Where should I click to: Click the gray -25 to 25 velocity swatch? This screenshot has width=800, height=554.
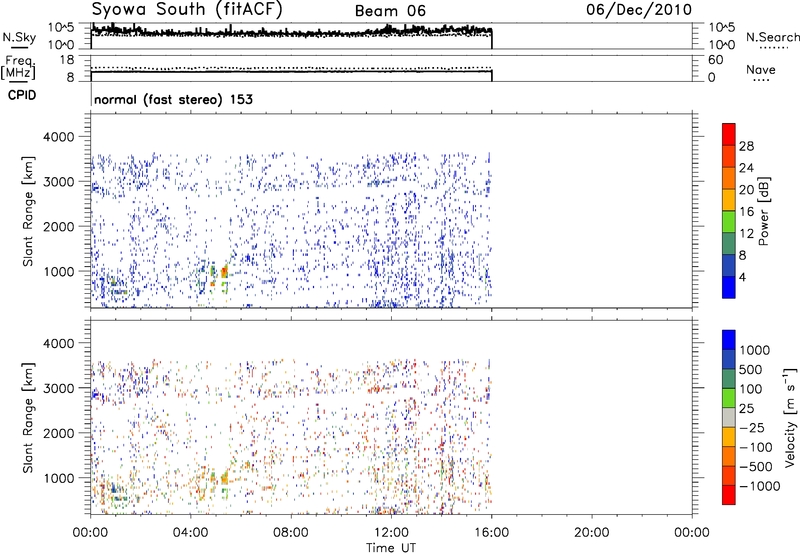729,417
